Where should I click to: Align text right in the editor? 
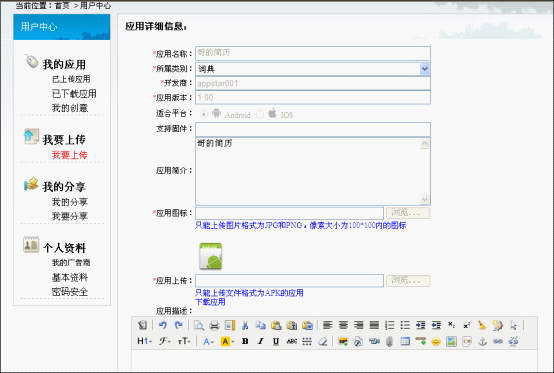(x=359, y=325)
